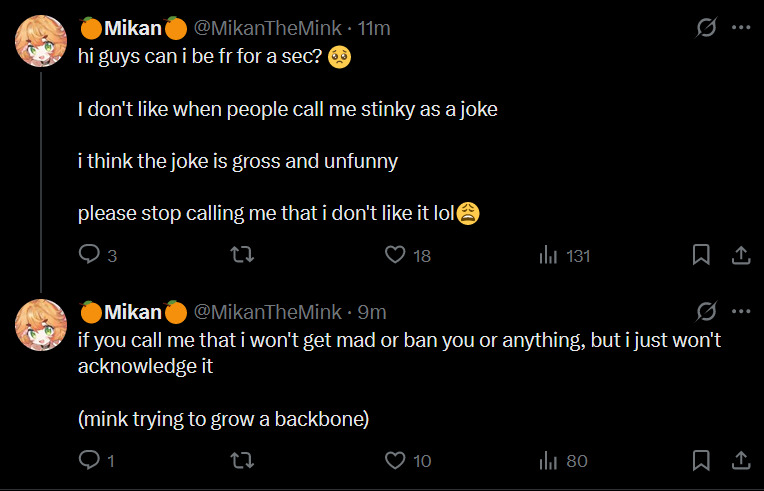Image resolution: width=764 pixels, height=491 pixels.
Task: Open more options on second tweet
Action: [x=741, y=311]
